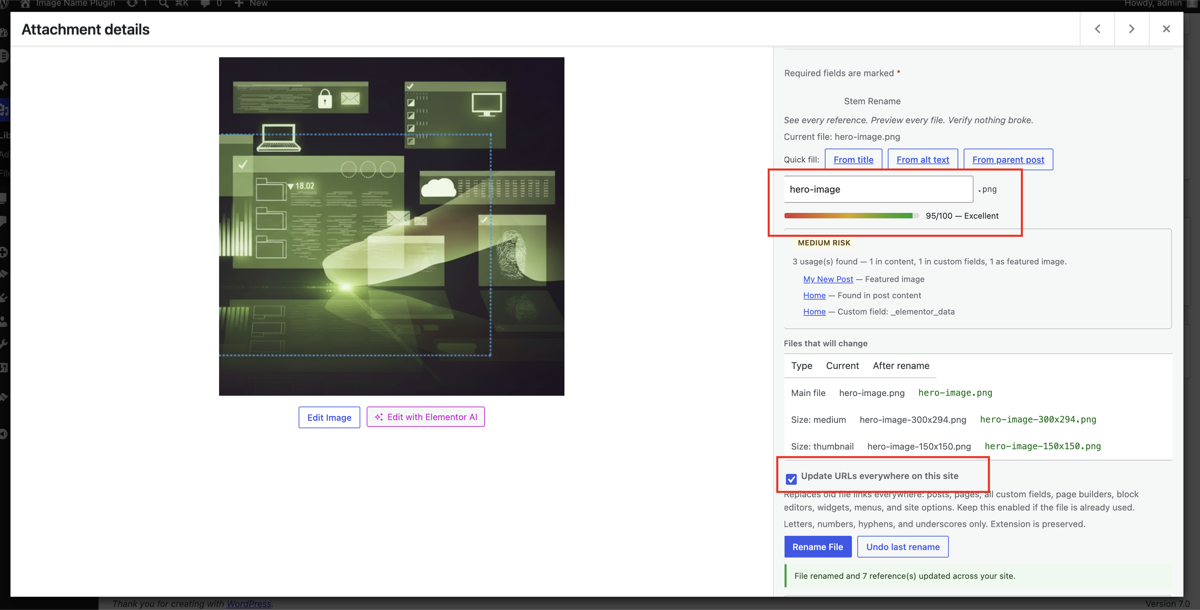The height and width of the screenshot is (610, 1200).
Task: Click the hero image preview thumbnail
Action: tap(392, 226)
